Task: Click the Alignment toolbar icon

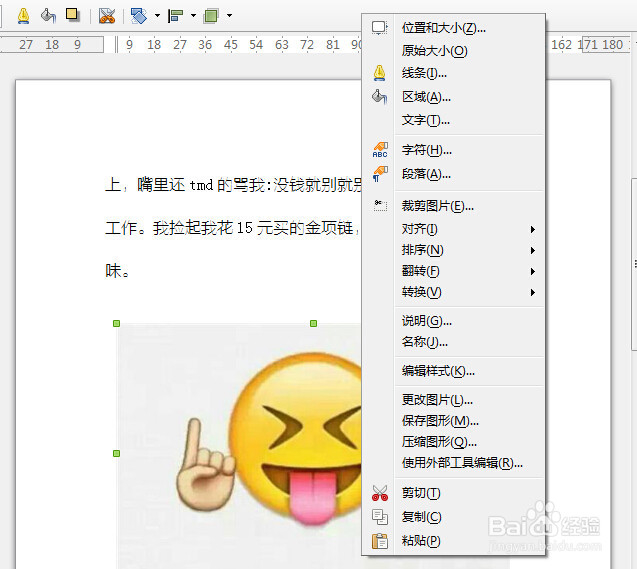Action: [176, 16]
